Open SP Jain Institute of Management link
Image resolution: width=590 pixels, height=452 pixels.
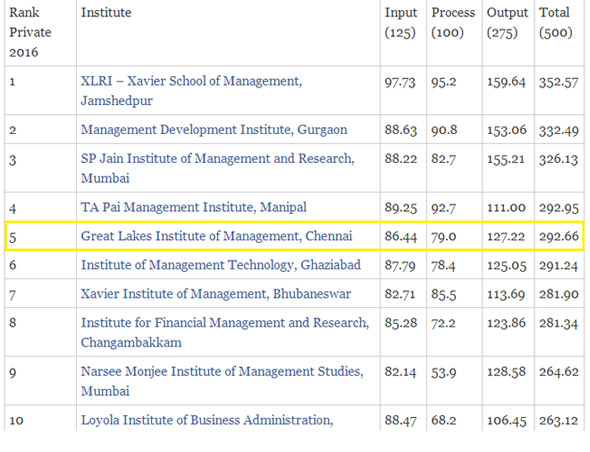tap(217, 168)
